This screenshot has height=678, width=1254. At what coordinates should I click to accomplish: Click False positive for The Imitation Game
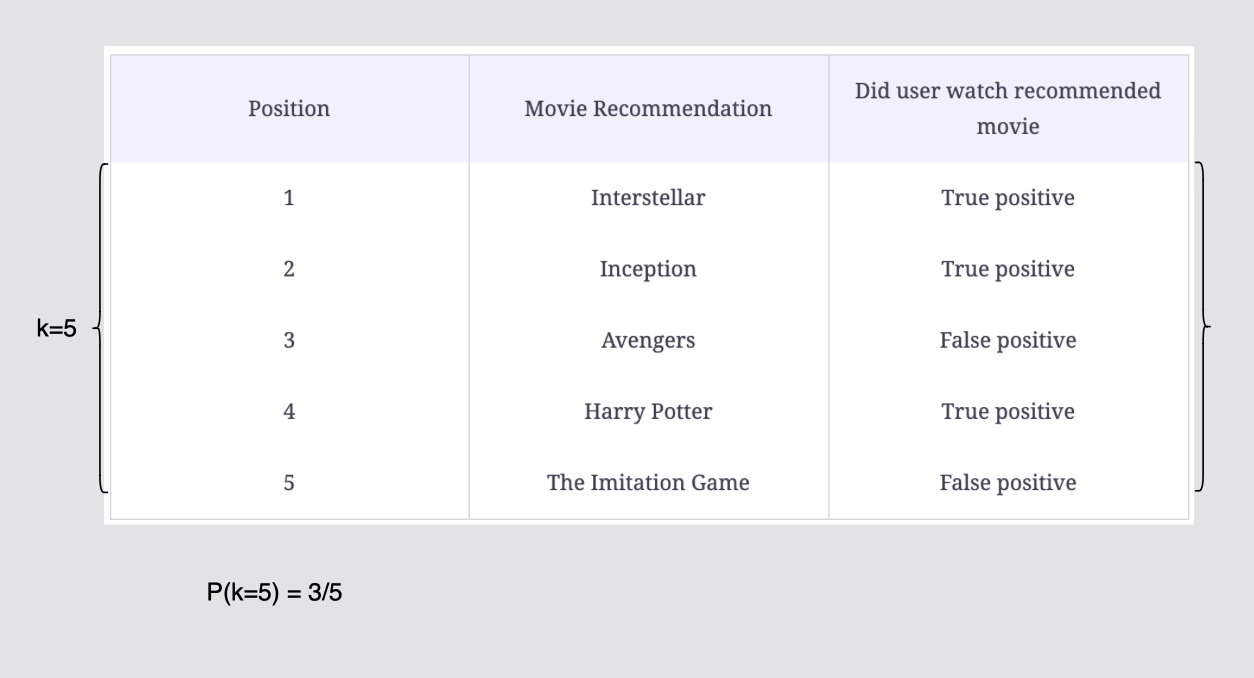(x=1008, y=483)
